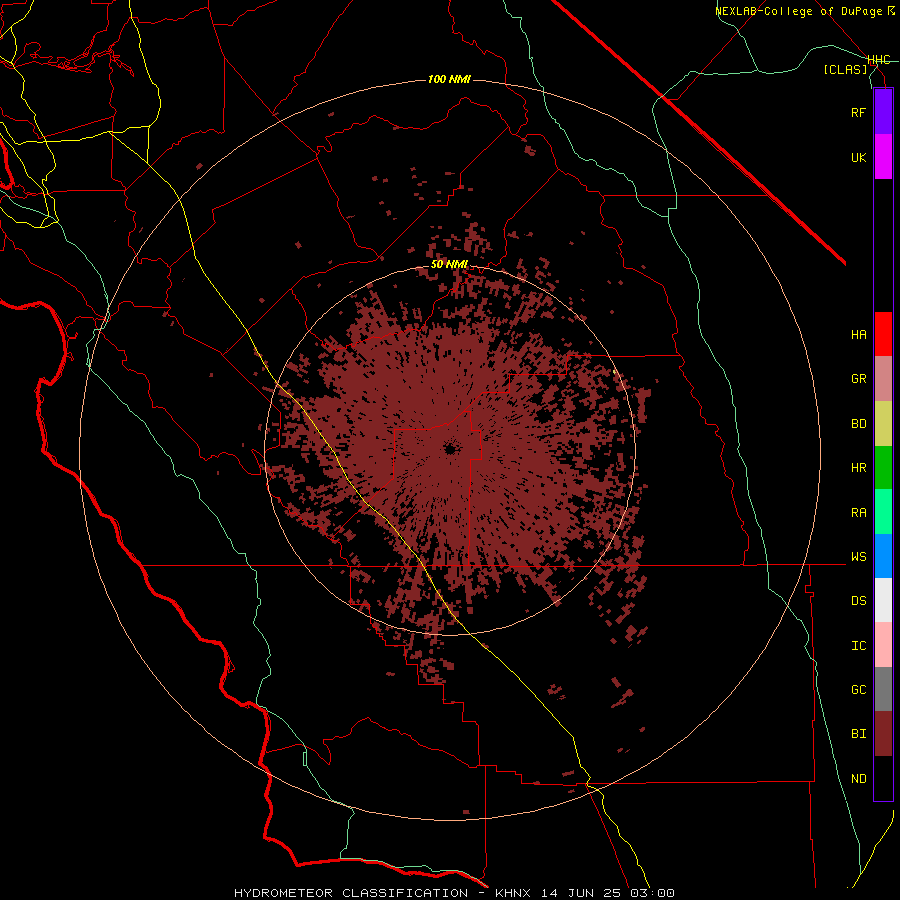Click the GR legend label
The image size is (900, 900).
pos(858,379)
